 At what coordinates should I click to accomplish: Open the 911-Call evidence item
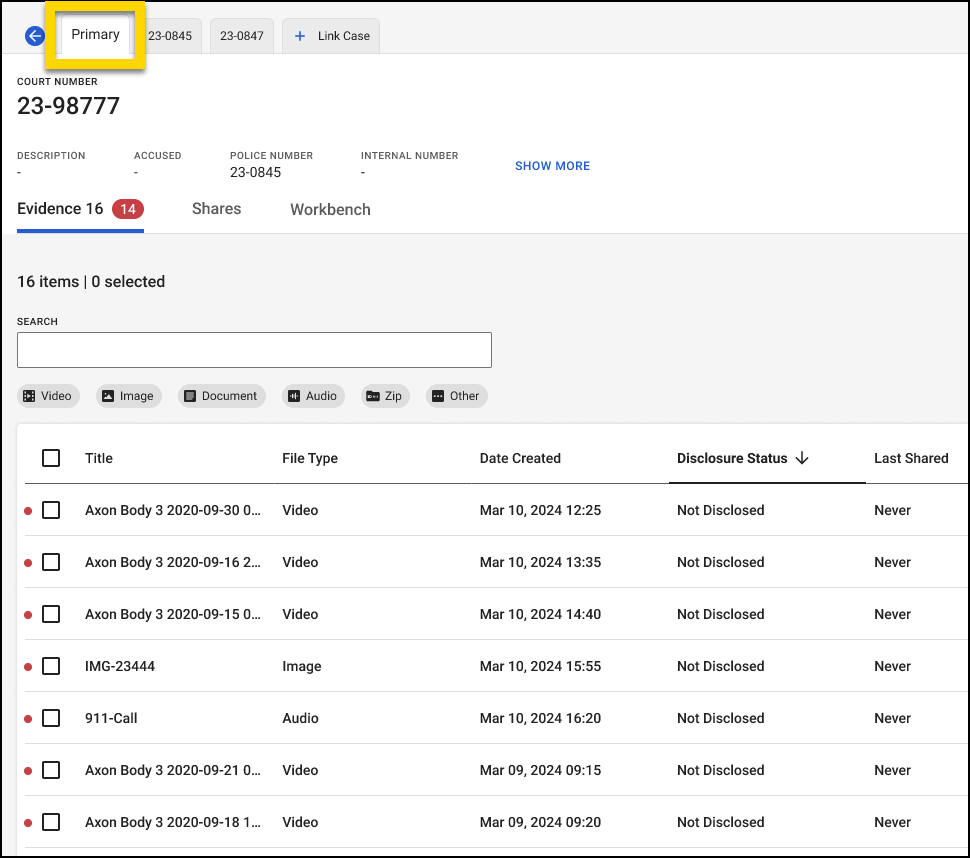coord(111,718)
